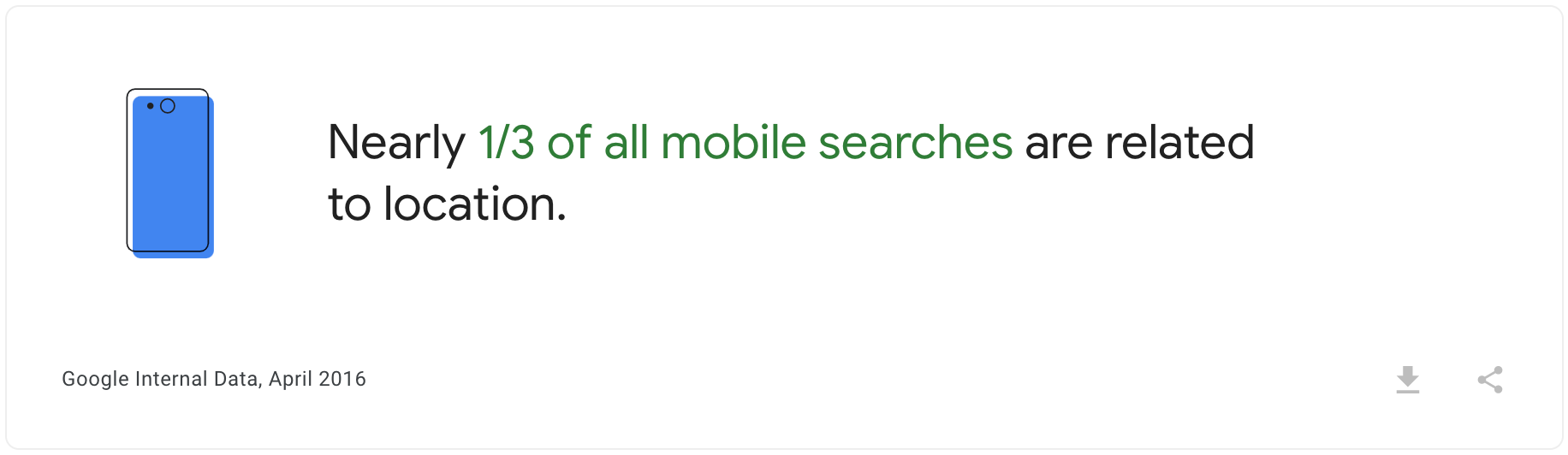The width and height of the screenshot is (1568, 455).
Task: Click the camera lens circle on the phone
Action: tap(168, 106)
